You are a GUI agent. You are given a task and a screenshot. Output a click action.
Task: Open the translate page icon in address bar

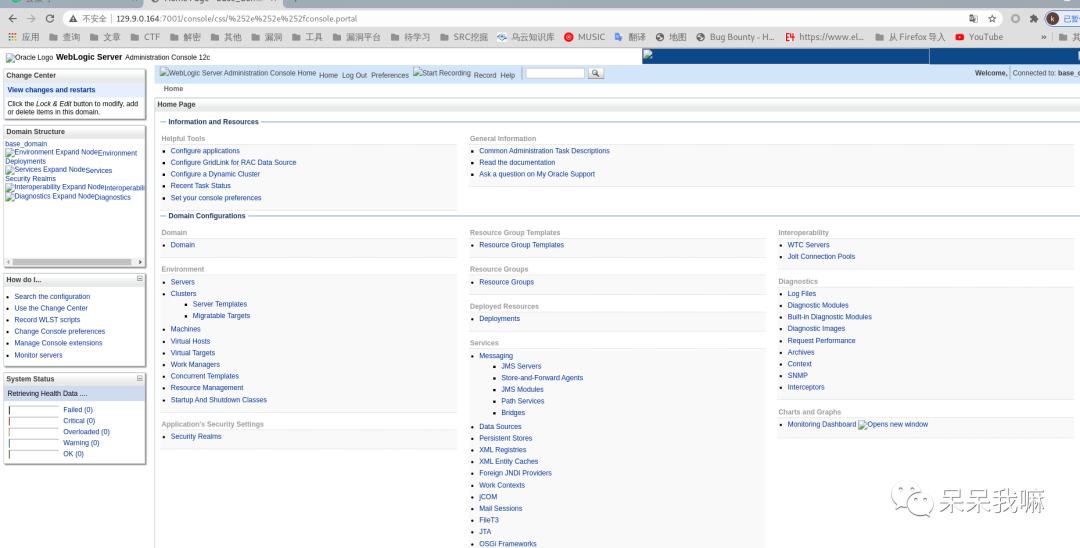(x=973, y=19)
